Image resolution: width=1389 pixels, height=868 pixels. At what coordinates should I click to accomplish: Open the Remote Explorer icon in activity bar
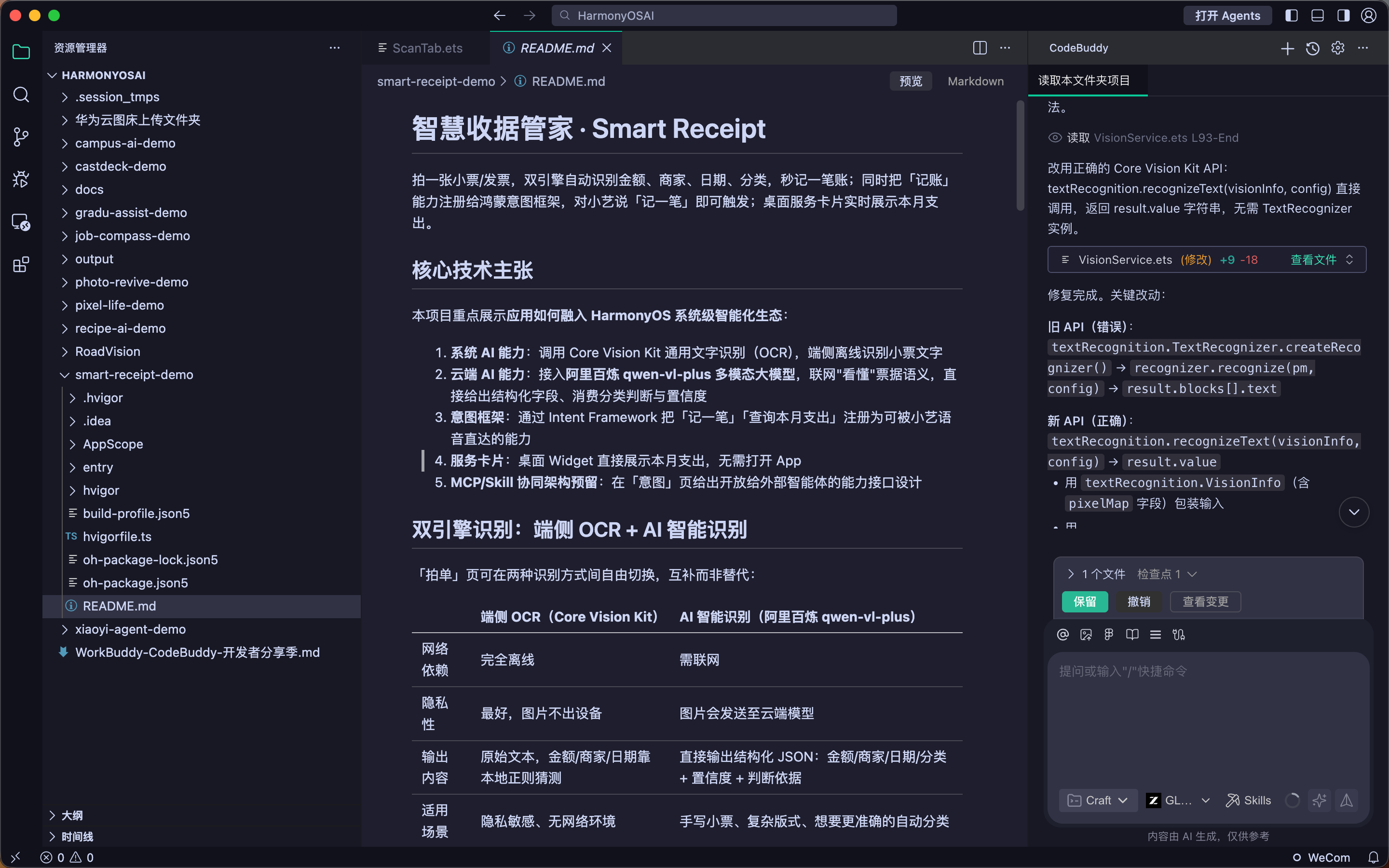(21, 222)
